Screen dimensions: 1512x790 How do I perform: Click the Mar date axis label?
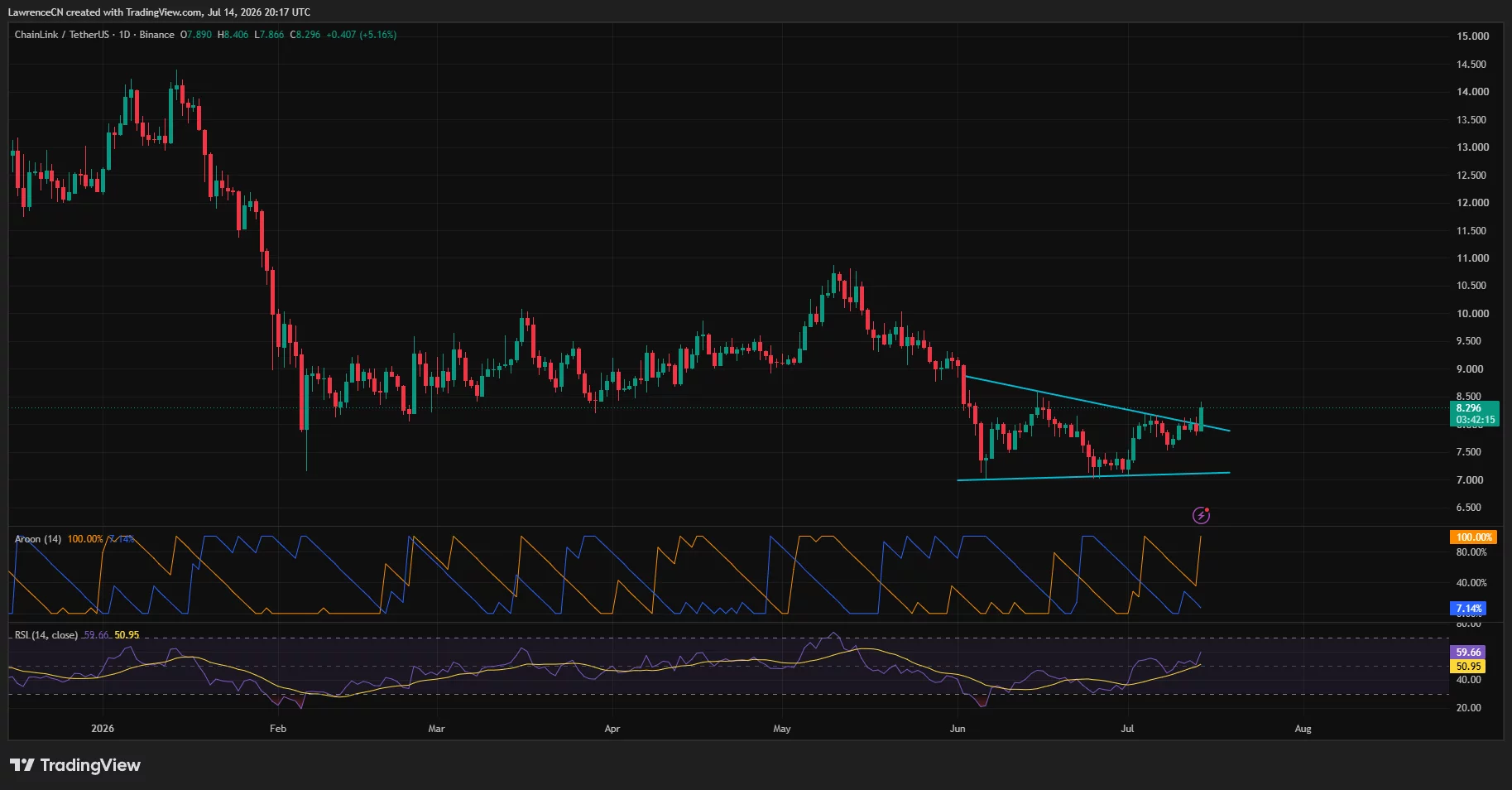tap(436, 729)
